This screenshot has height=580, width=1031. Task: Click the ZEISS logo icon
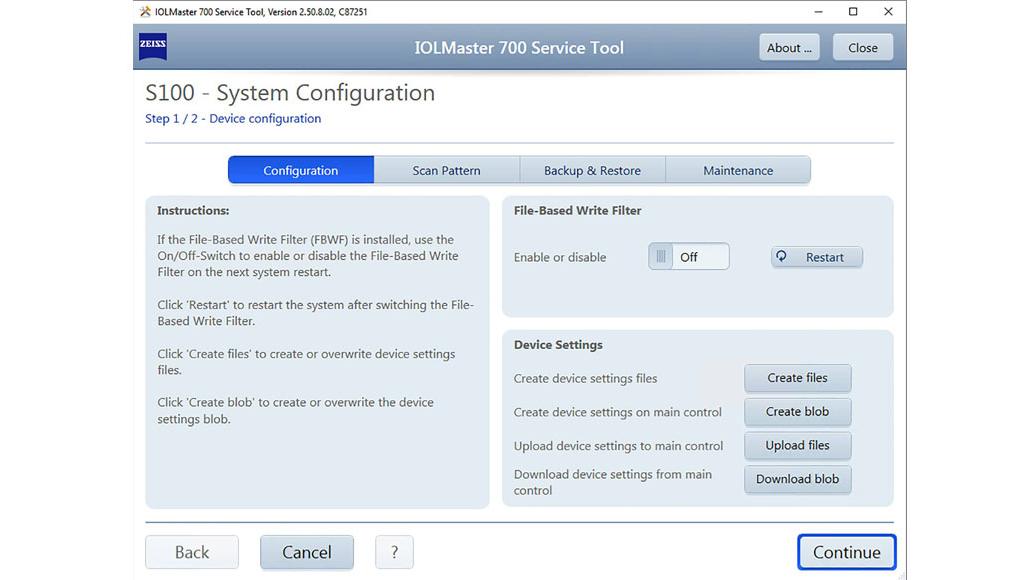click(153, 46)
